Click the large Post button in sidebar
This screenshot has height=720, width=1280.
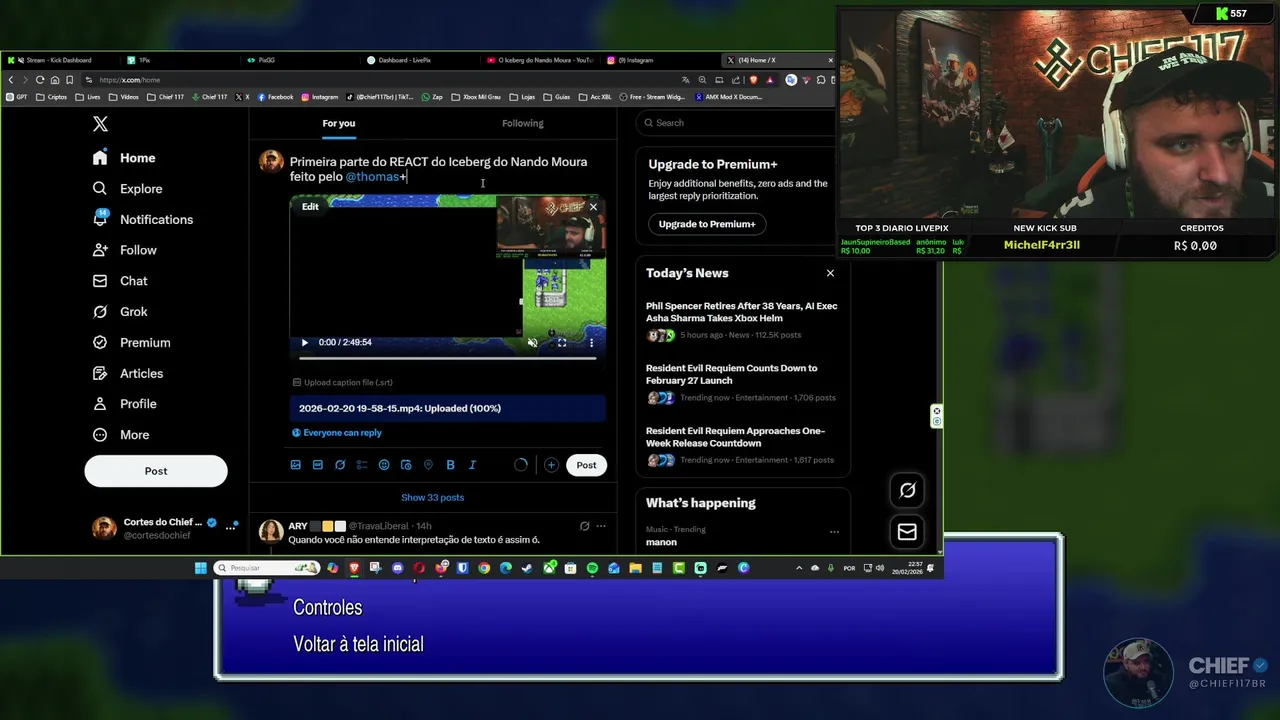coord(156,471)
